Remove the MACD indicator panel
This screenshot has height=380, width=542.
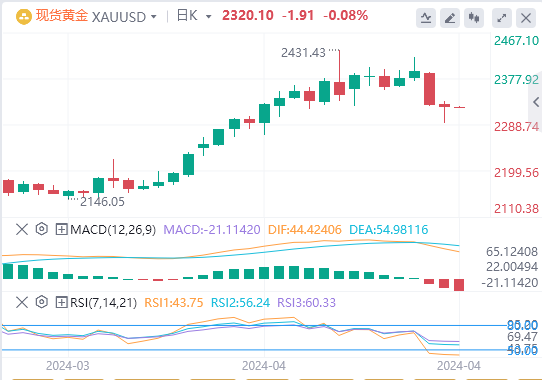[x=22, y=229]
